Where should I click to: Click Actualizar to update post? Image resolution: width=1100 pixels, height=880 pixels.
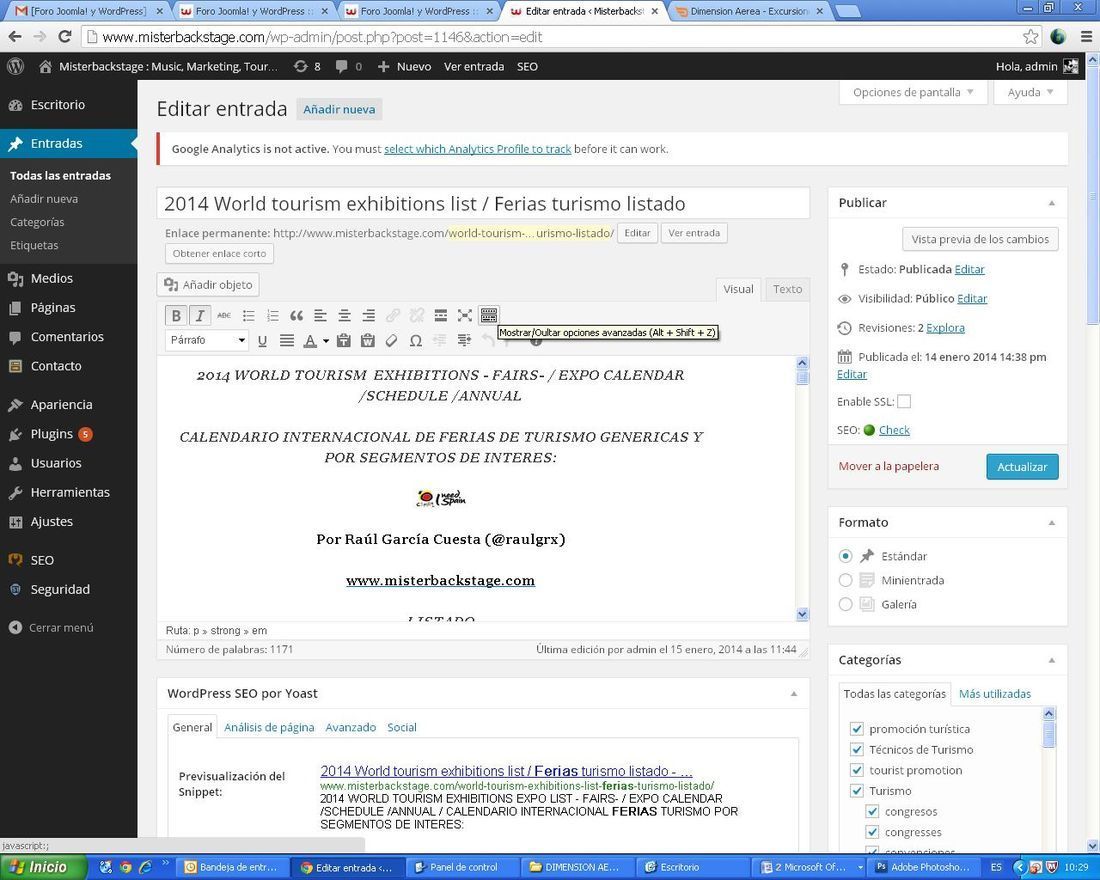pyautogui.click(x=1022, y=467)
